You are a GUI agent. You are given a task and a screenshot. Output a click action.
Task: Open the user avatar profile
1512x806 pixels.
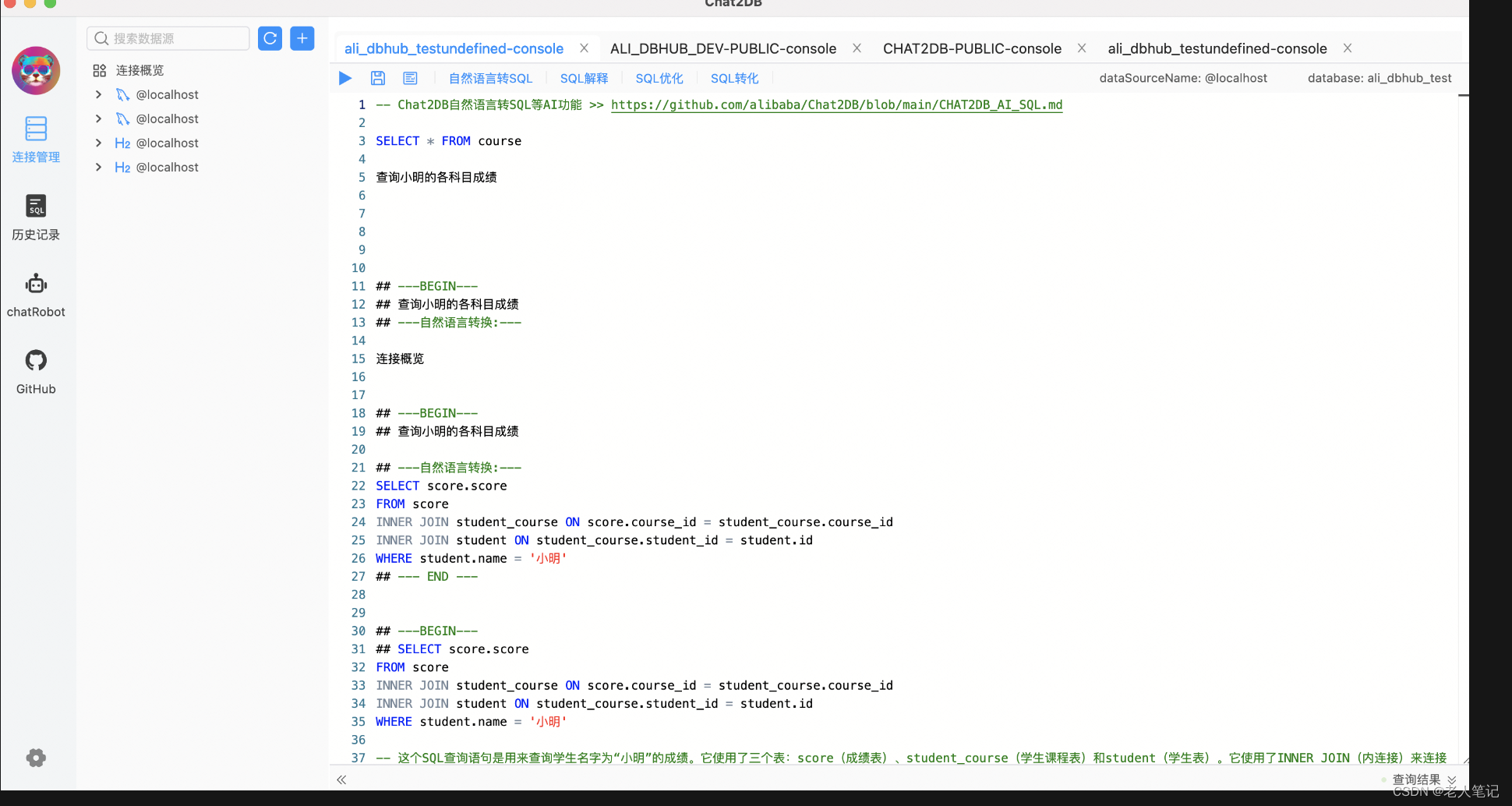coord(36,70)
